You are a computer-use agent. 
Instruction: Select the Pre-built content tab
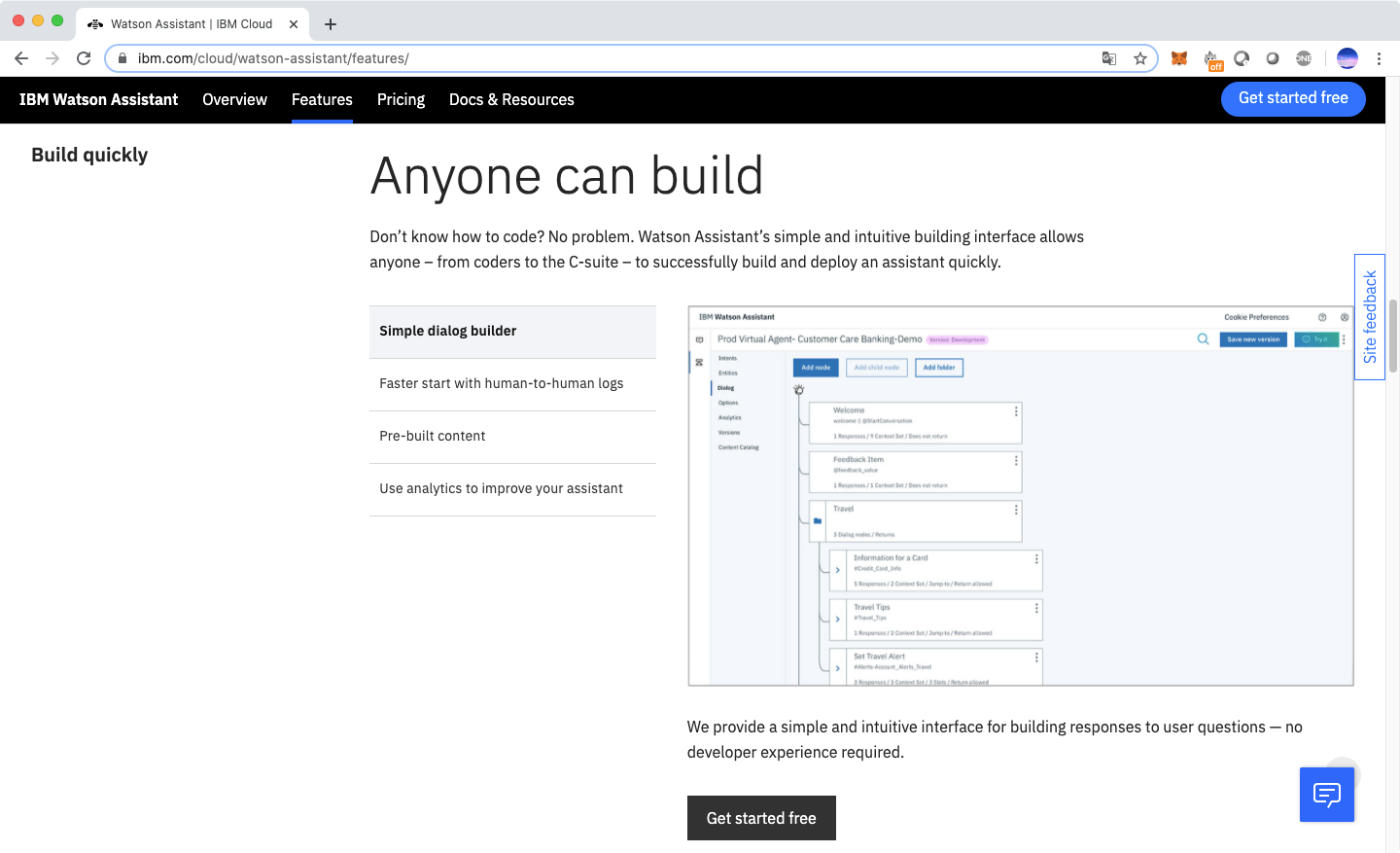coord(512,437)
